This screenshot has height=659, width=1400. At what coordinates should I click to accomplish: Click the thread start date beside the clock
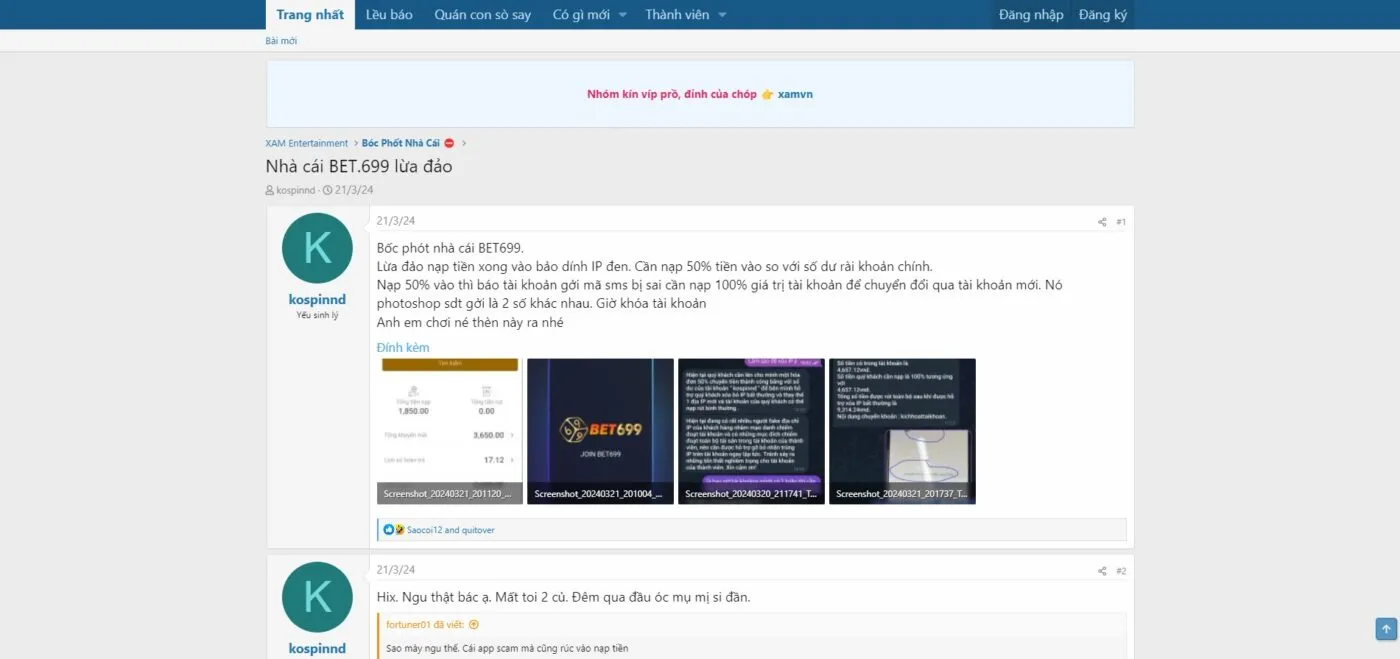tap(354, 190)
